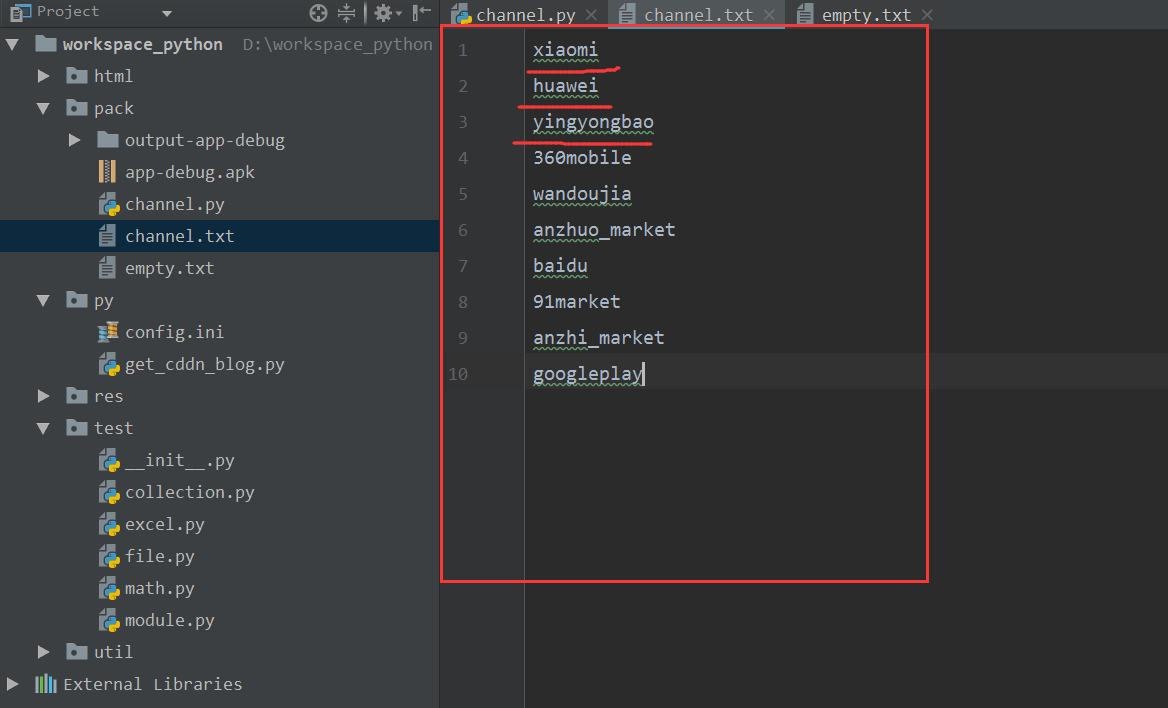Close the empty.txt tab

[x=927, y=15]
